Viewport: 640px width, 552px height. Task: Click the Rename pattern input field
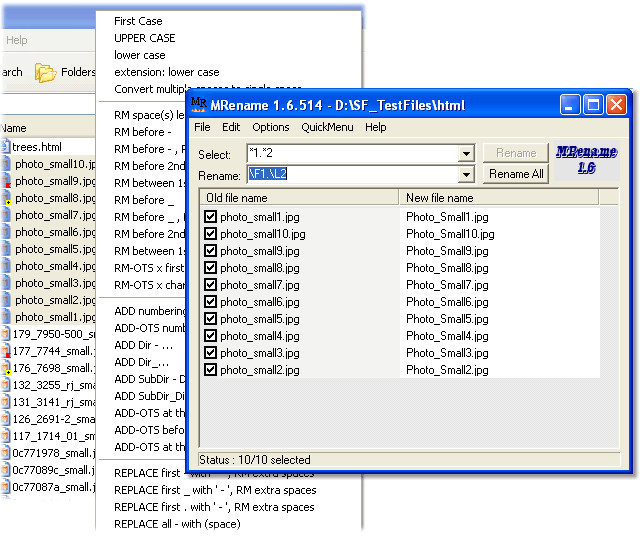(x=353, y=175)
